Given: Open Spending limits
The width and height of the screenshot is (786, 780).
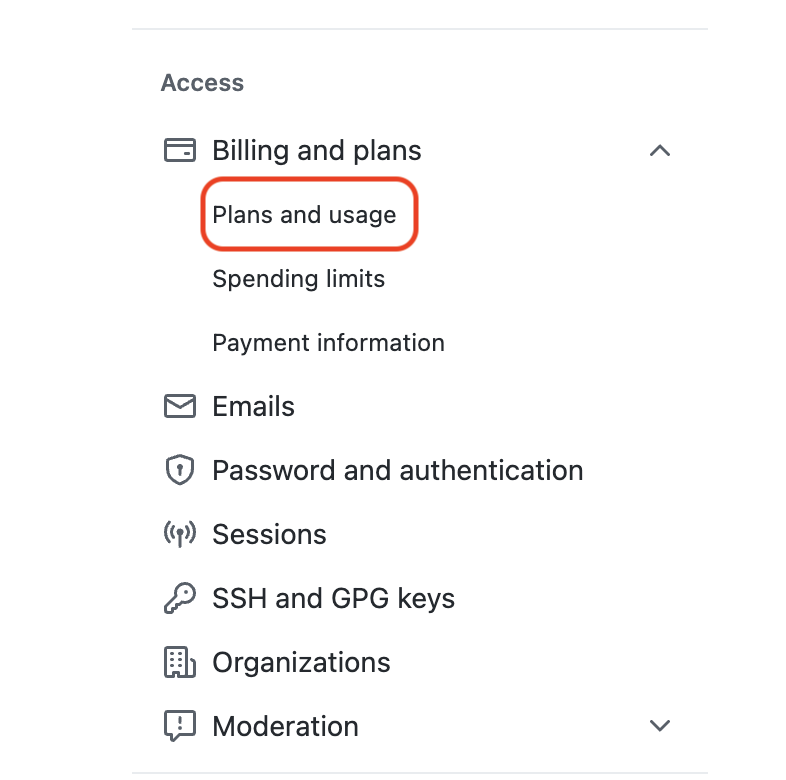Looking at the screenshot, I should click(x=298, y=279).
